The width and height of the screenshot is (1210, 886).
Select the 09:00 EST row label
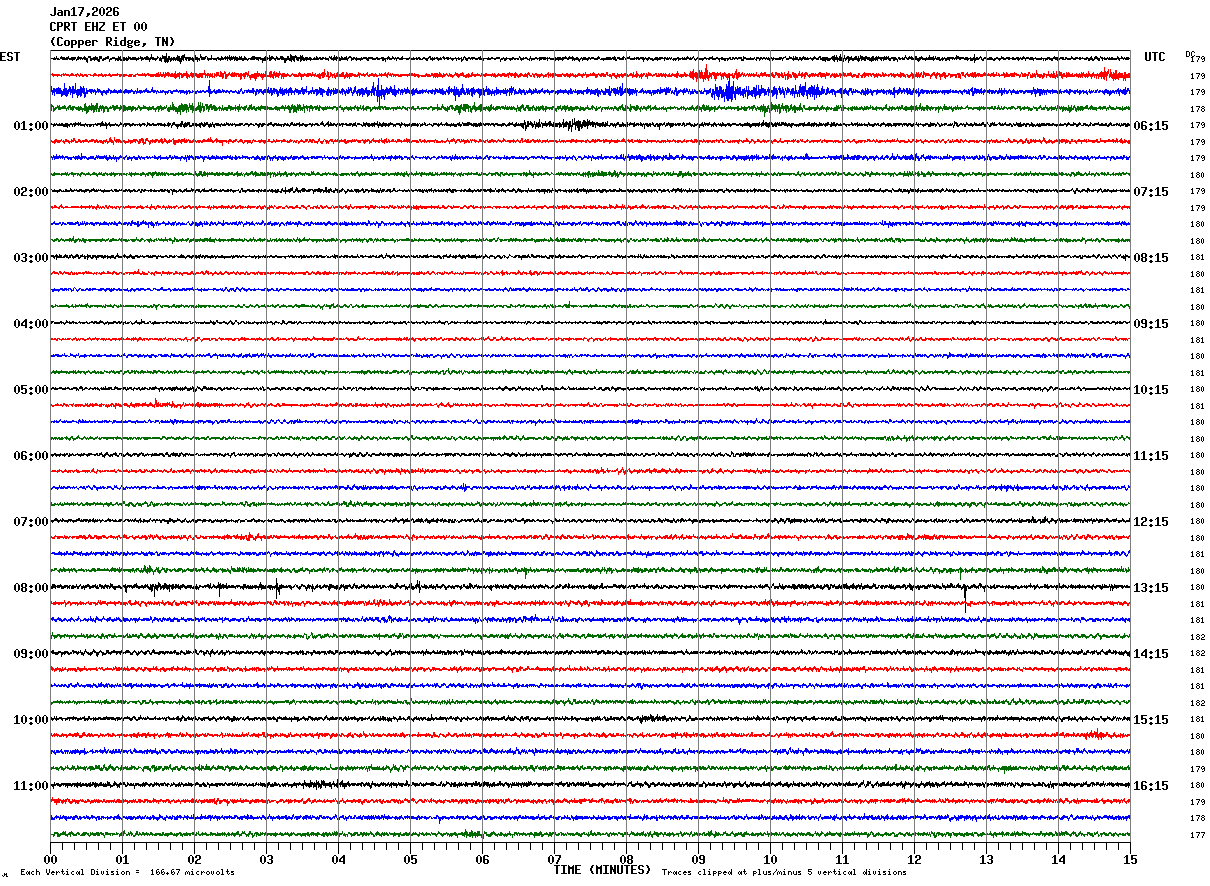(x=31, y=654)
